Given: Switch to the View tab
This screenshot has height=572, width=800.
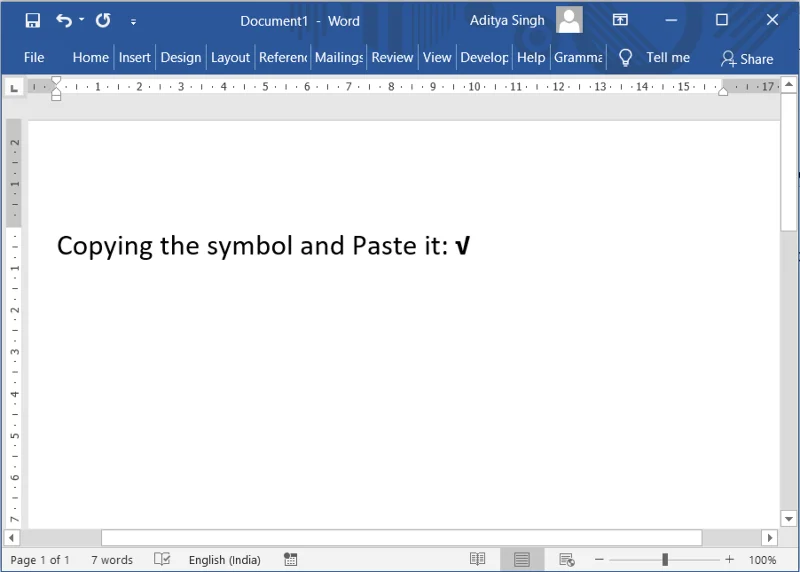Looking at the screenshot, I should pyautogui.click(x=437, y=57).
